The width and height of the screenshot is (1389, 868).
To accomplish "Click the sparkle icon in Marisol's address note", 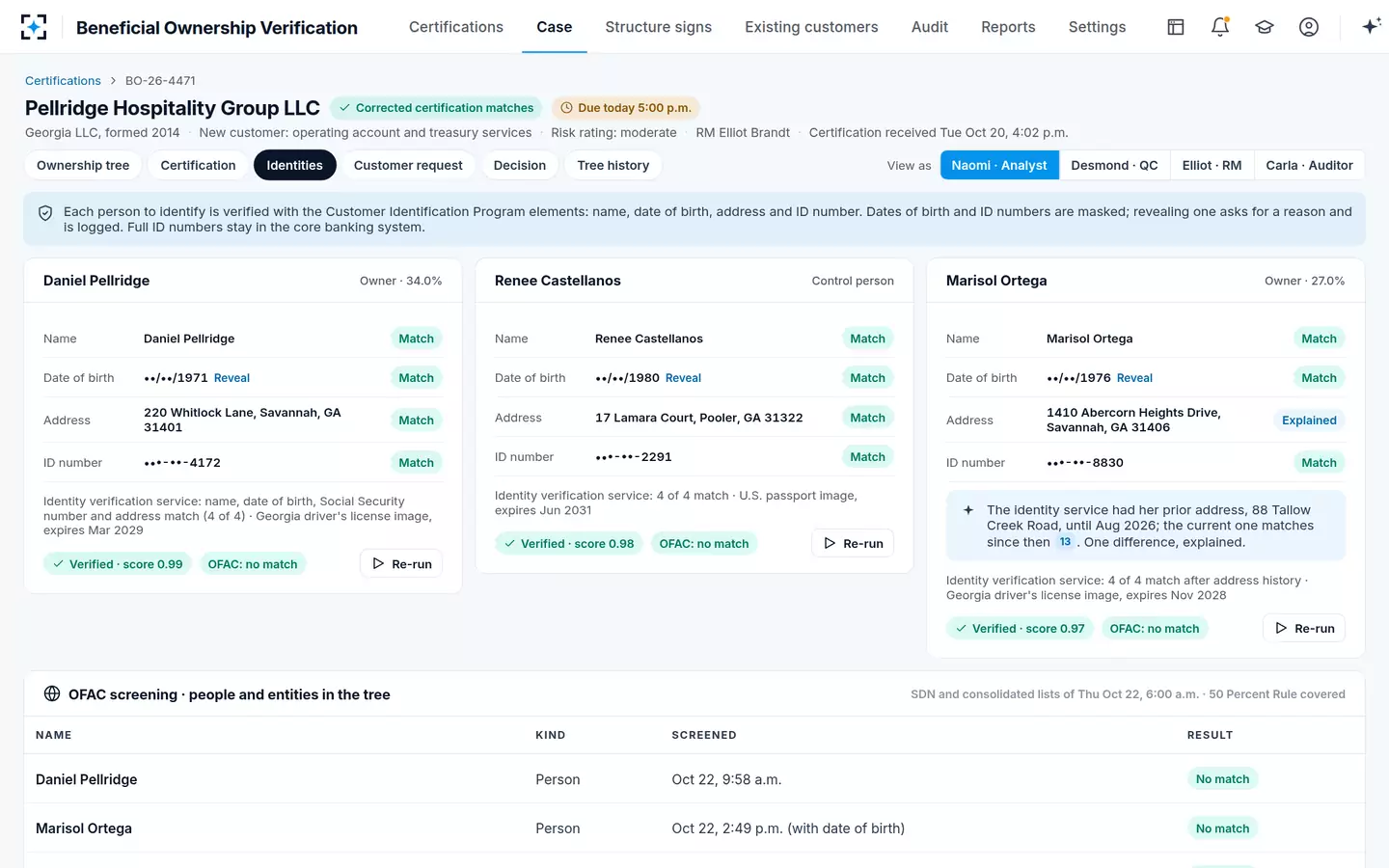I will click(x=968, y=510).
